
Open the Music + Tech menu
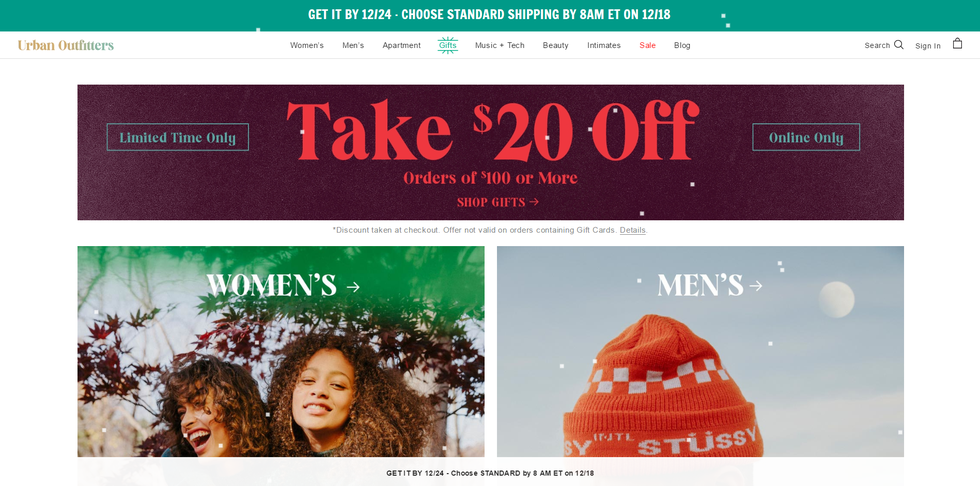pos(499,46)
